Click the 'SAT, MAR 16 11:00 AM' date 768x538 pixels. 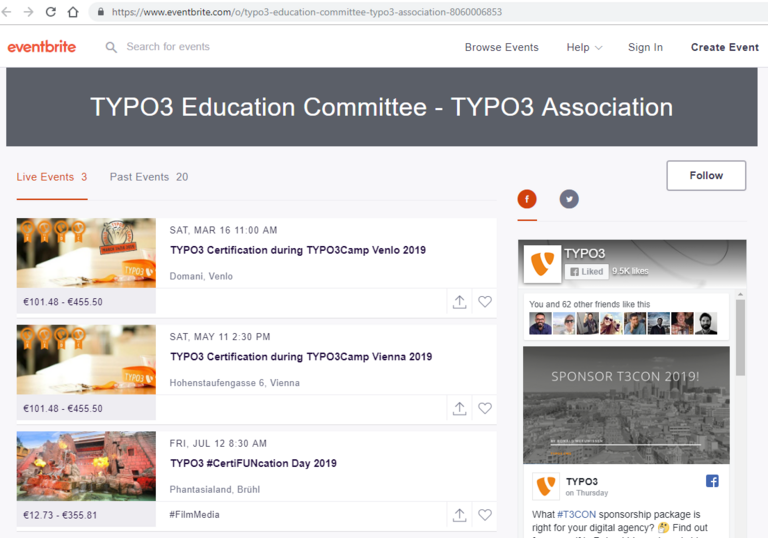[x=223, y=230]
